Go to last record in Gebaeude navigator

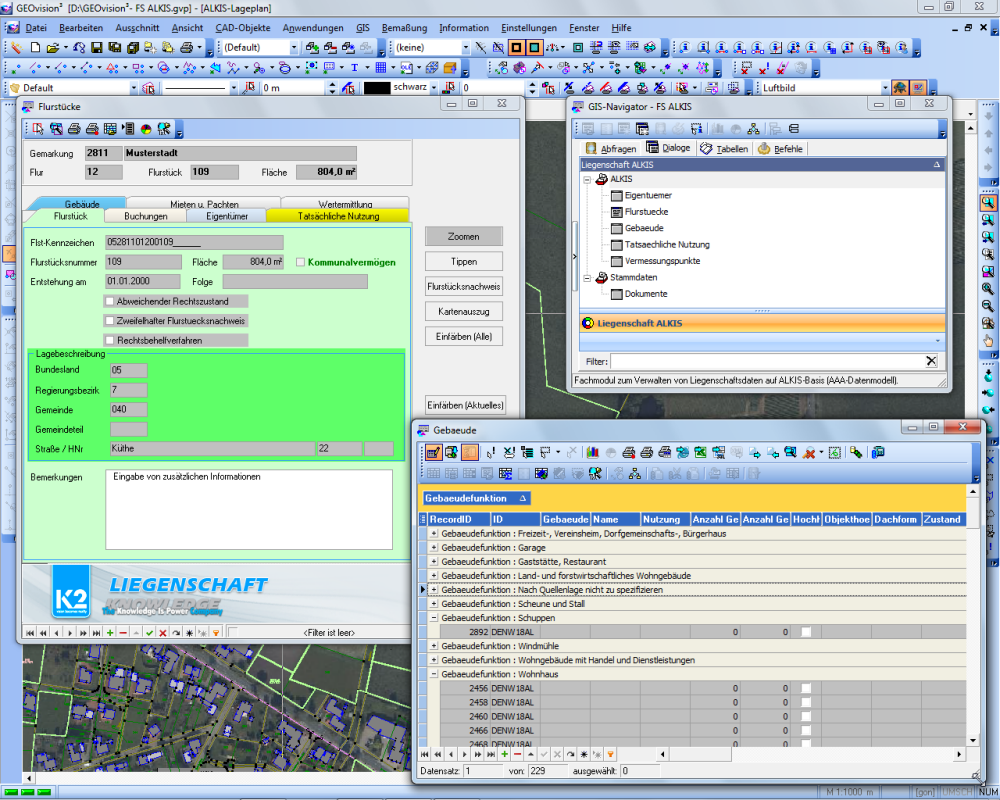[x=490, y=754]
